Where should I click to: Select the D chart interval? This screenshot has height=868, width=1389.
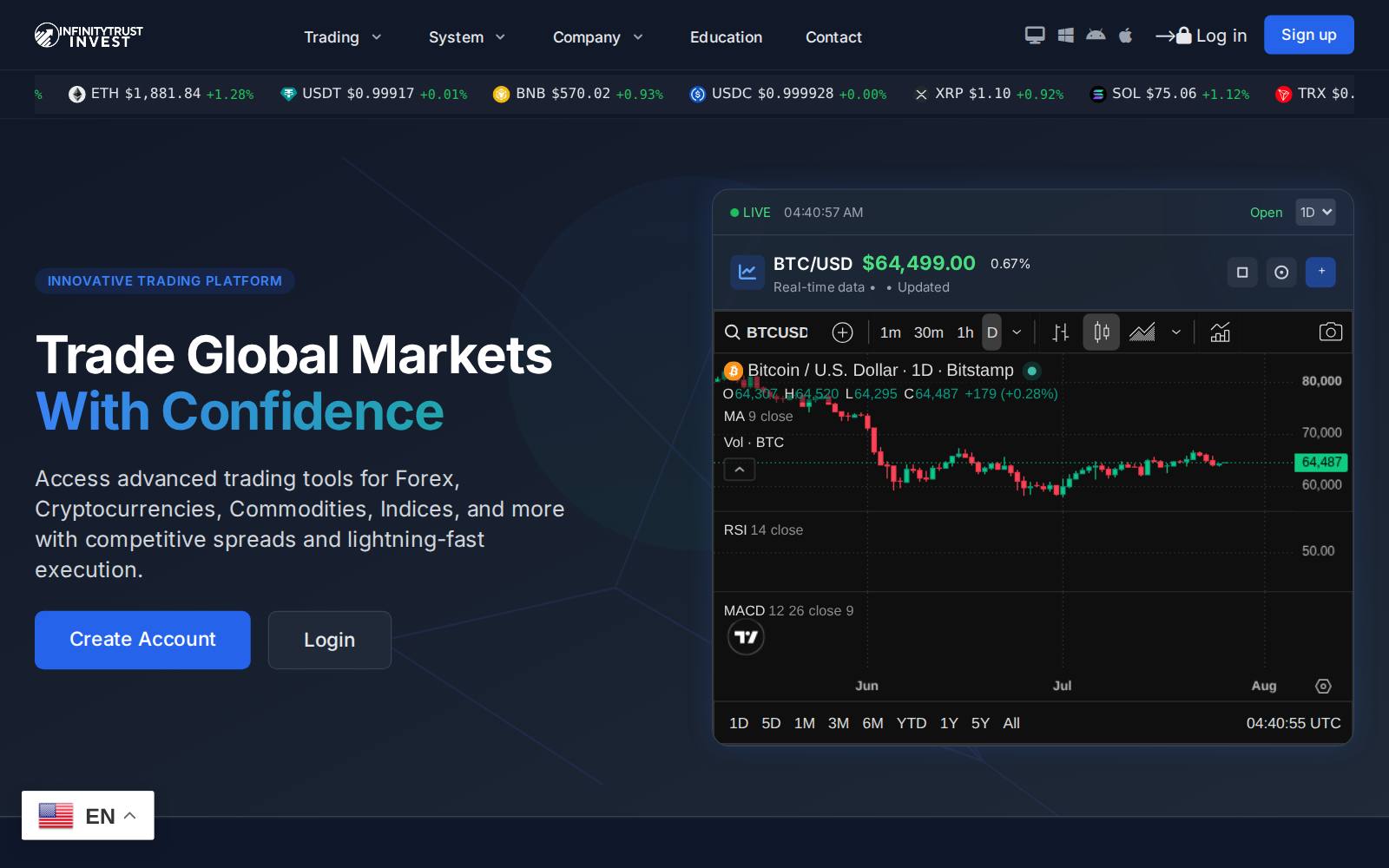click(992, 332)
